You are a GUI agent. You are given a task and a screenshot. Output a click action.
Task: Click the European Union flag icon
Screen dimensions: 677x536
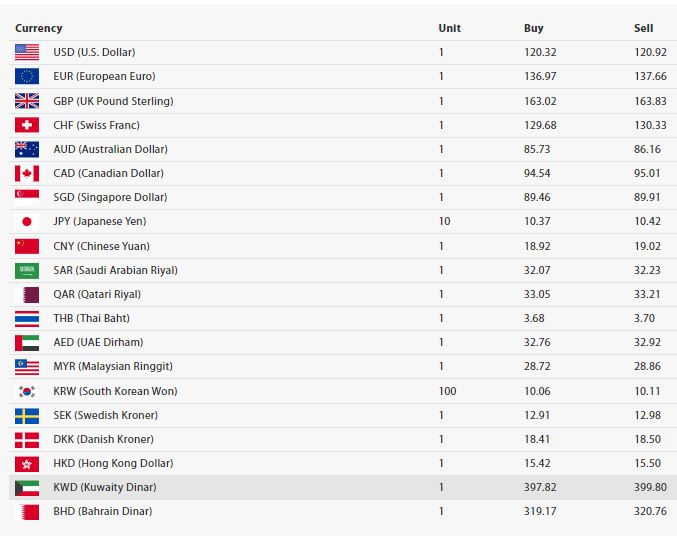click(27, 76)
